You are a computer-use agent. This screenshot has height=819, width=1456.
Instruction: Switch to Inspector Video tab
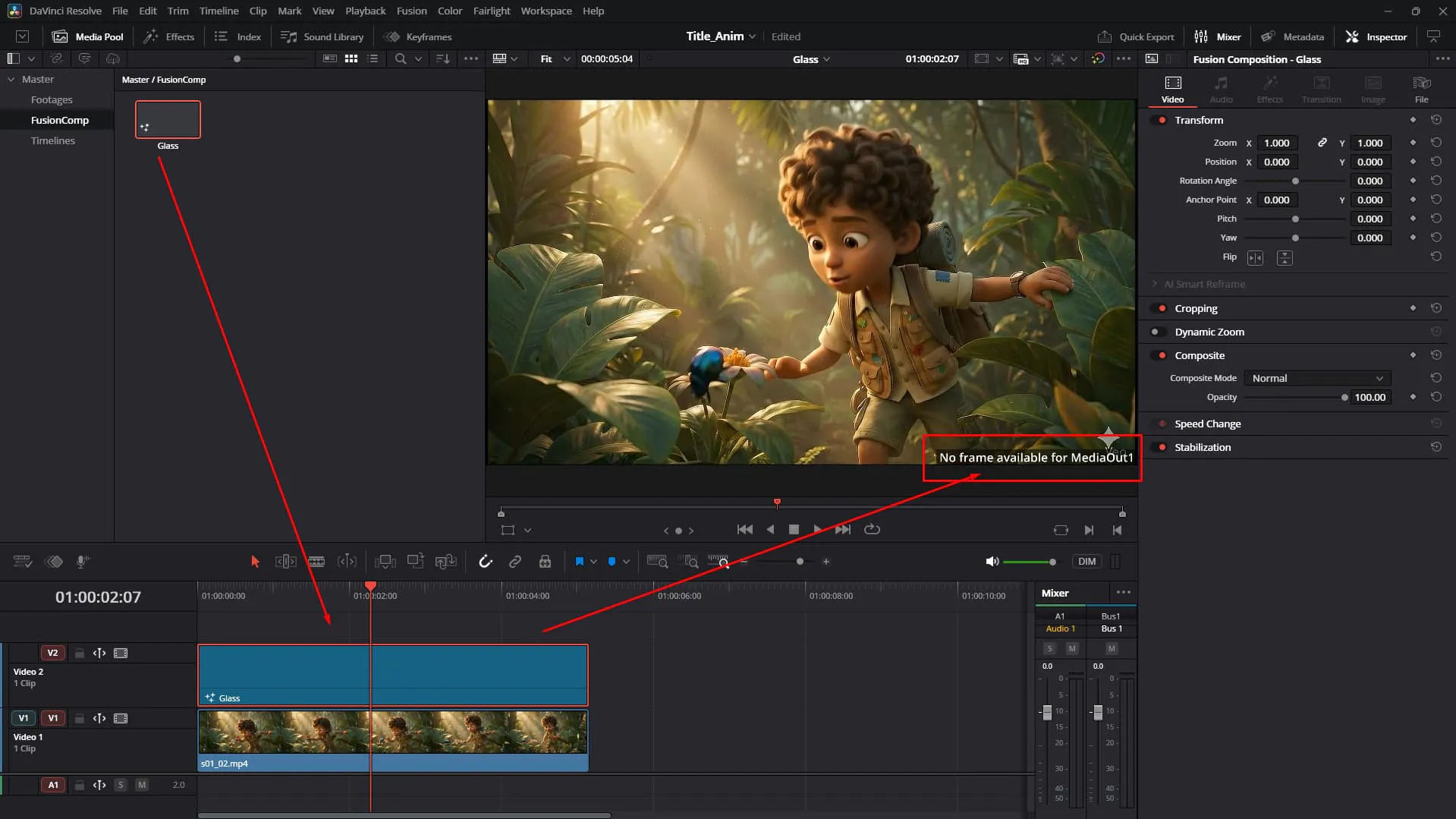(x=1172, y=90)
